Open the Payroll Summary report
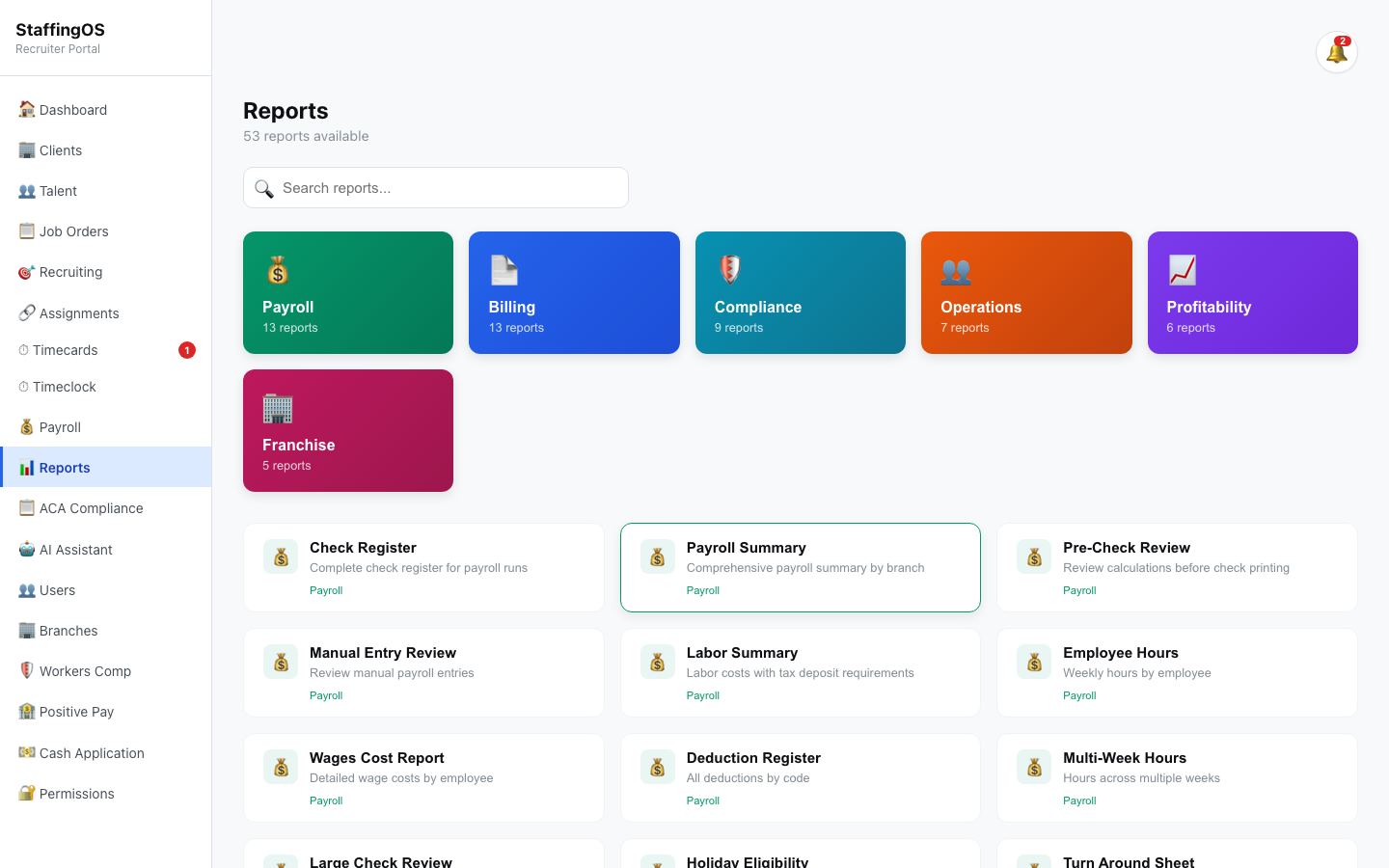 [x=800, y=567]
